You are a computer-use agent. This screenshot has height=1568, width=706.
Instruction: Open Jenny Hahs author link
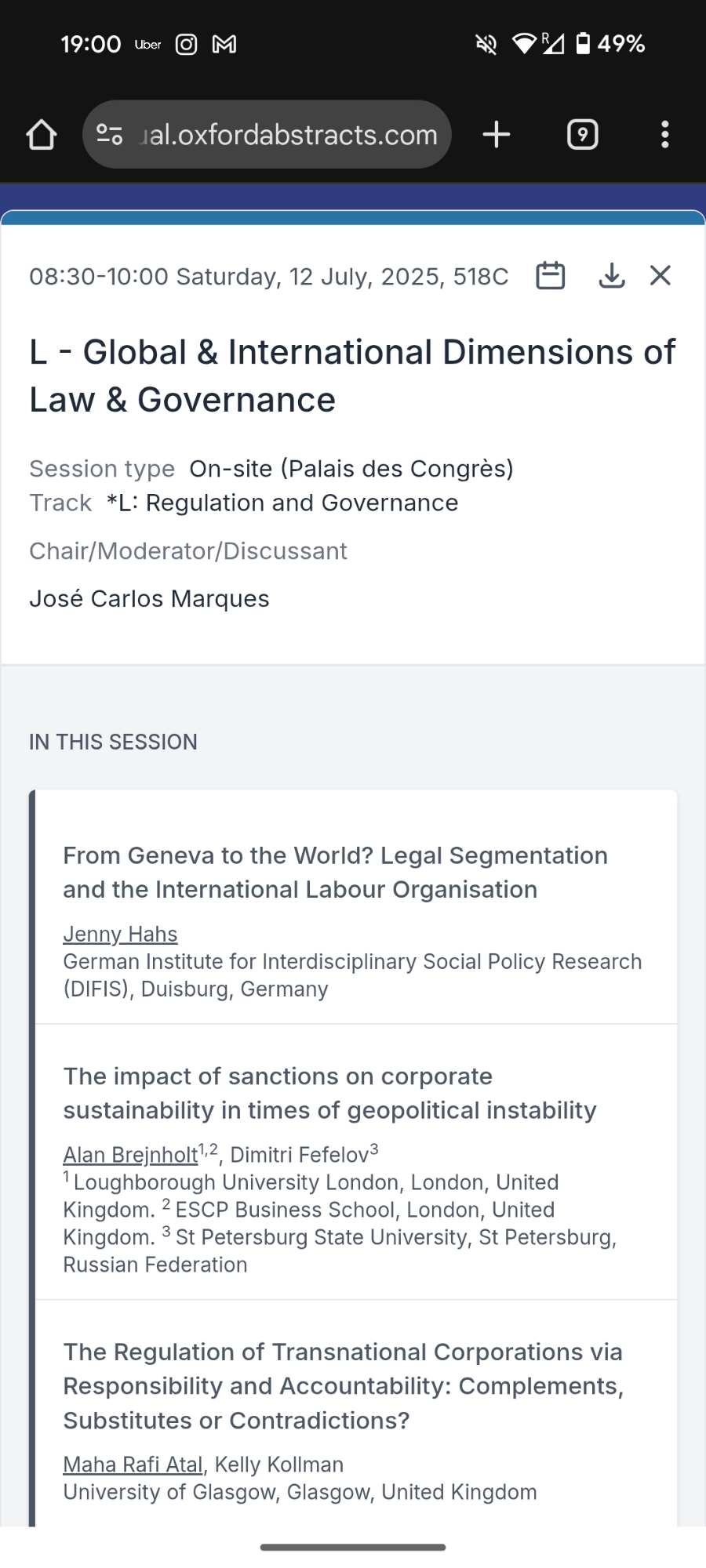[120, 935]
